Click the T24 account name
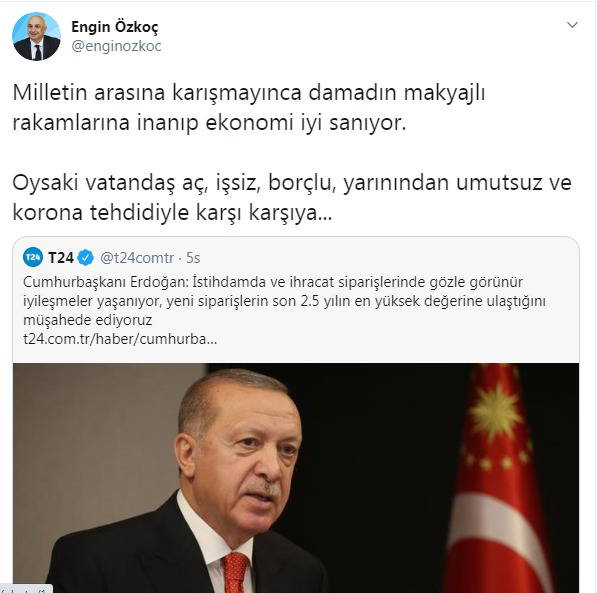The image size is (597, 593). pos(61,258)
